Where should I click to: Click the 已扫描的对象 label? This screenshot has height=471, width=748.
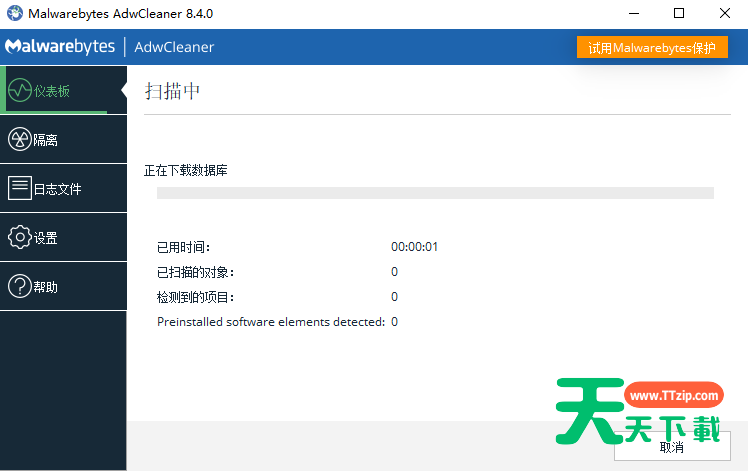coord(196,272)
